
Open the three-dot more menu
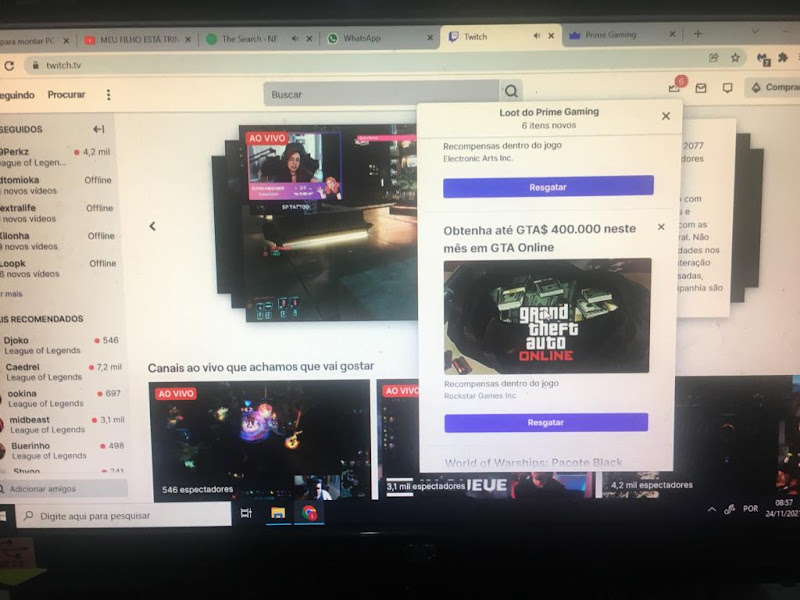tap(108, 94)
